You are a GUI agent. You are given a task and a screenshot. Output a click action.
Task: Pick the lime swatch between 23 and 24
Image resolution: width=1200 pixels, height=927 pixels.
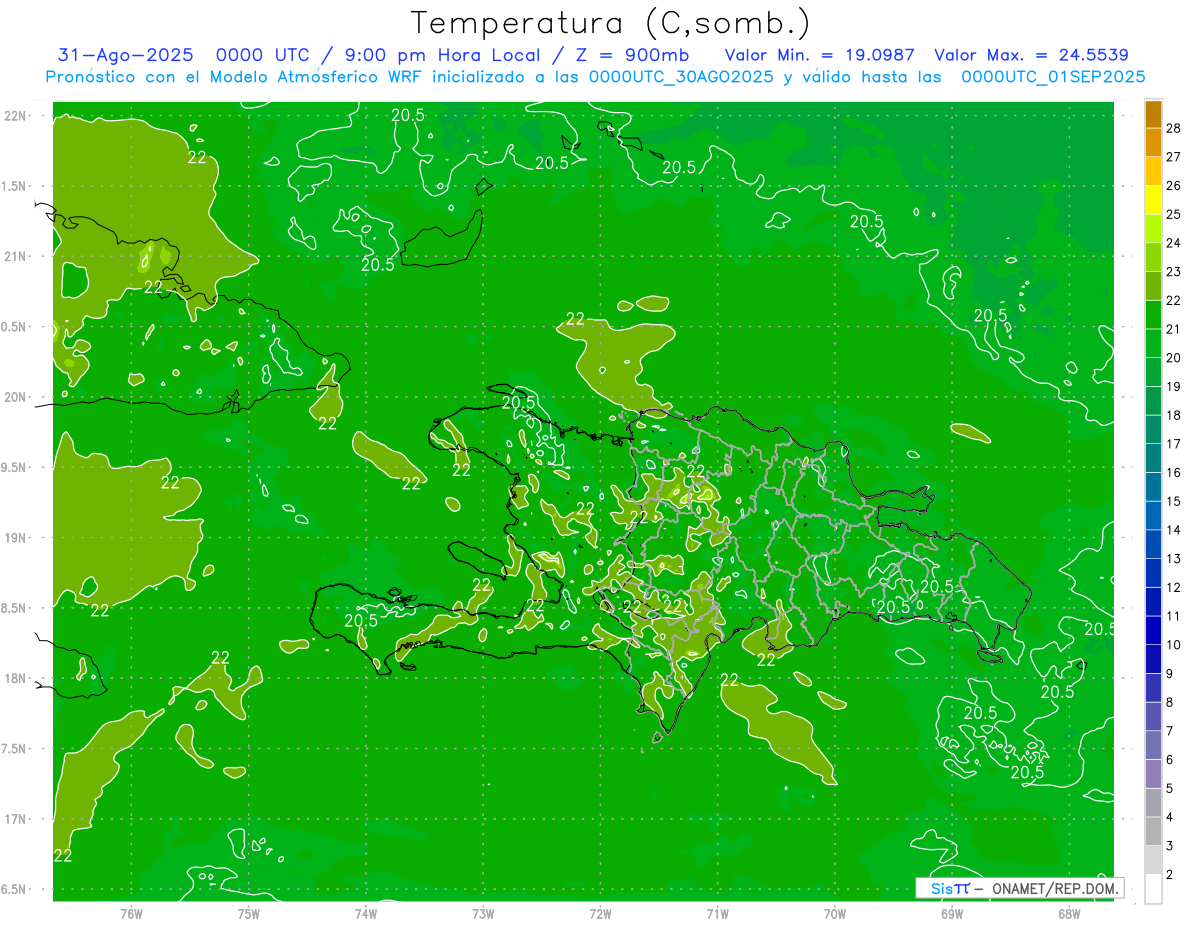point(1153,257)
